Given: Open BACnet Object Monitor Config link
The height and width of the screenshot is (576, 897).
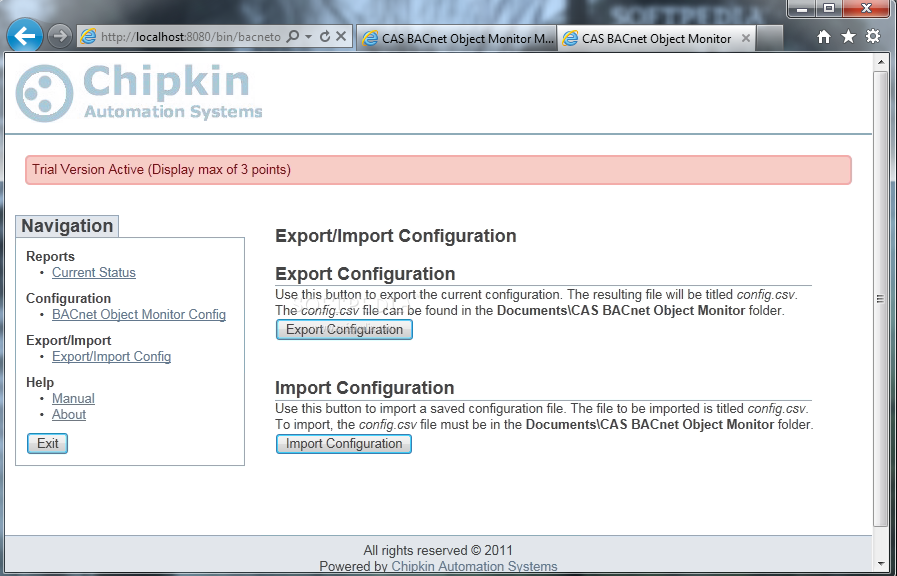Looking at the screenshot, I should point(139,315).
